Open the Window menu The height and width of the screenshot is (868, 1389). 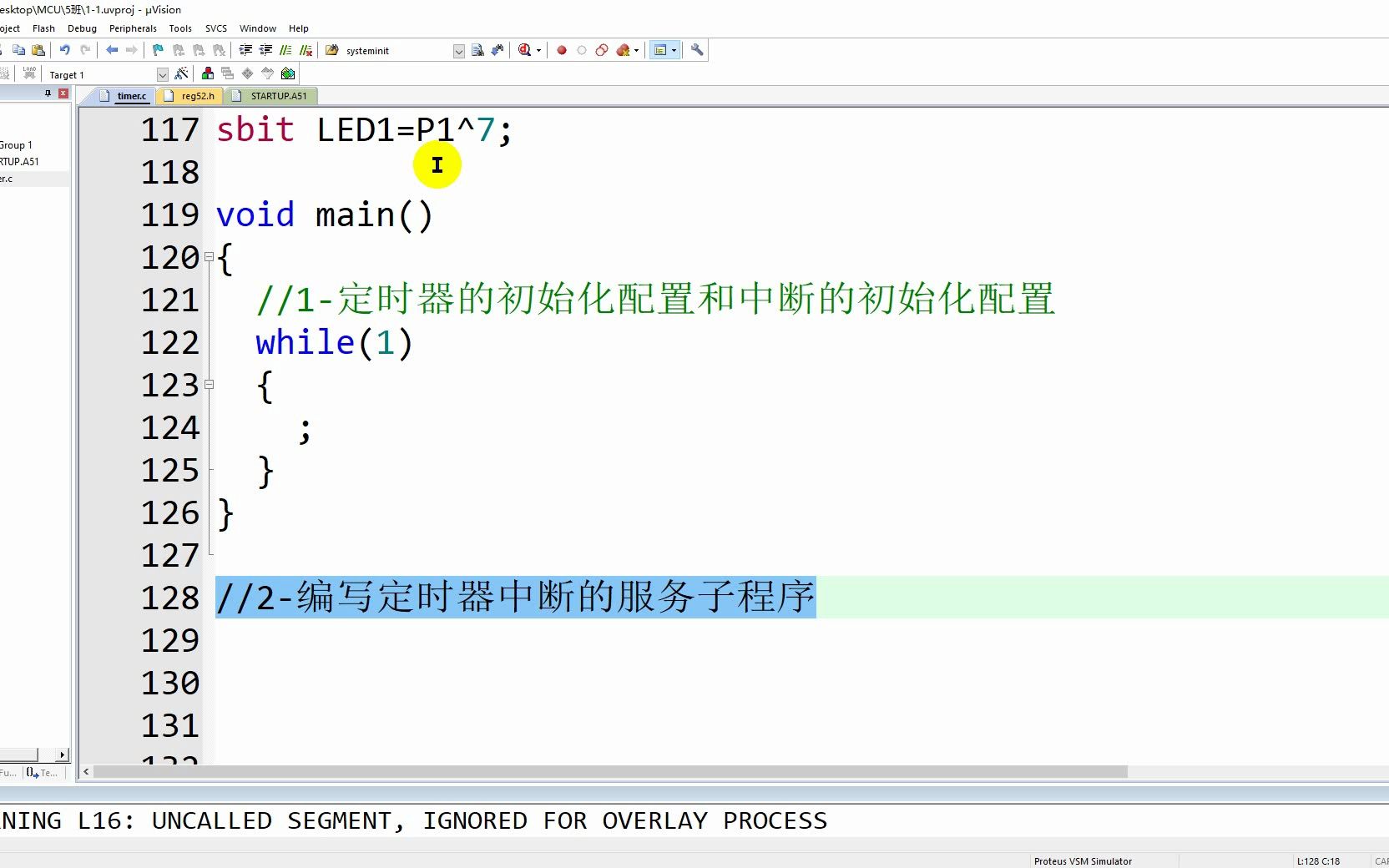coord(258,28)
